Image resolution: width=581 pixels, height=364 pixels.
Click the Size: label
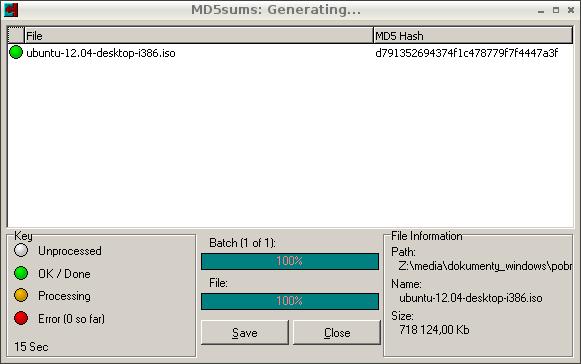402,316
